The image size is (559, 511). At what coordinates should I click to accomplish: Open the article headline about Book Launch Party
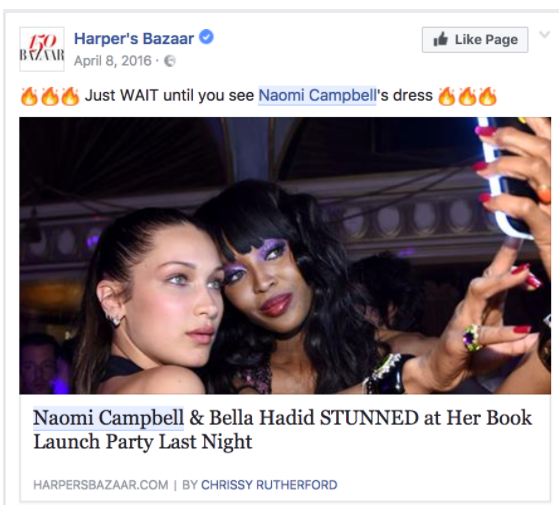click(x=282, y=430)
